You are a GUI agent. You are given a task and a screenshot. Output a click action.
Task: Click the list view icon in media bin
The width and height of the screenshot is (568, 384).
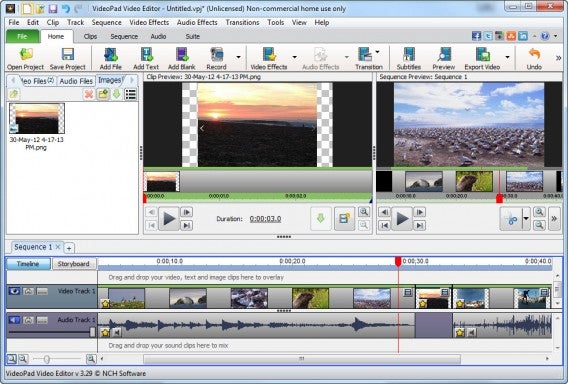[130, 94]
